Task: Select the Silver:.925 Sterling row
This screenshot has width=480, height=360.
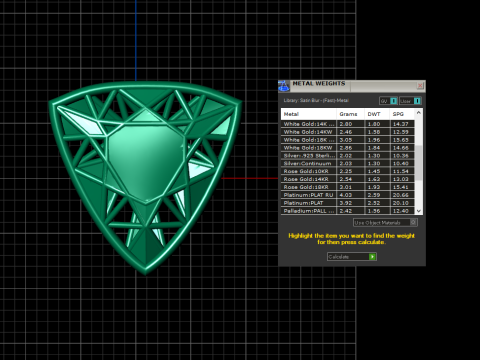Action: pos(348,156)
